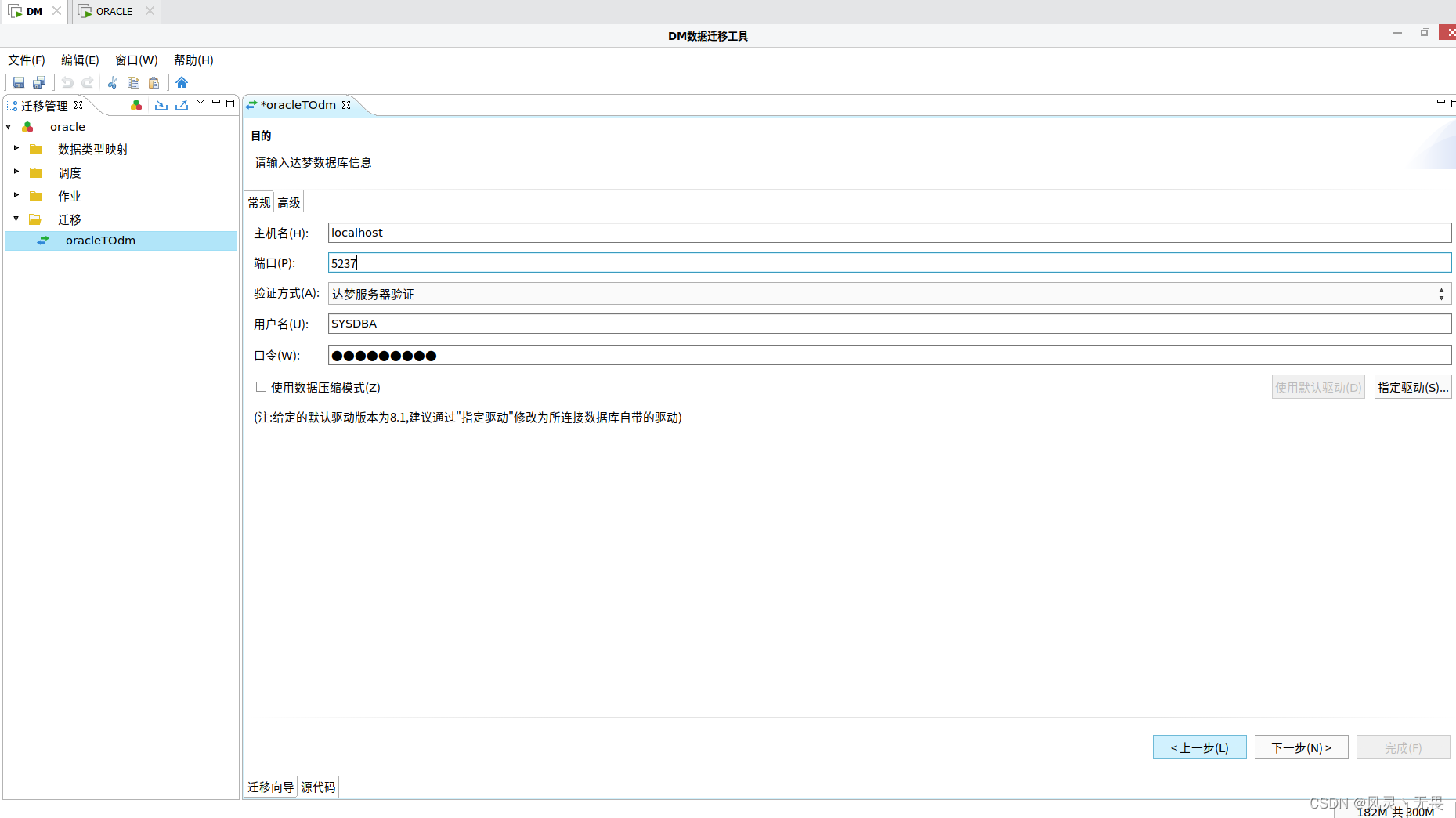Close the DM session tab

[x=57, y=11]
